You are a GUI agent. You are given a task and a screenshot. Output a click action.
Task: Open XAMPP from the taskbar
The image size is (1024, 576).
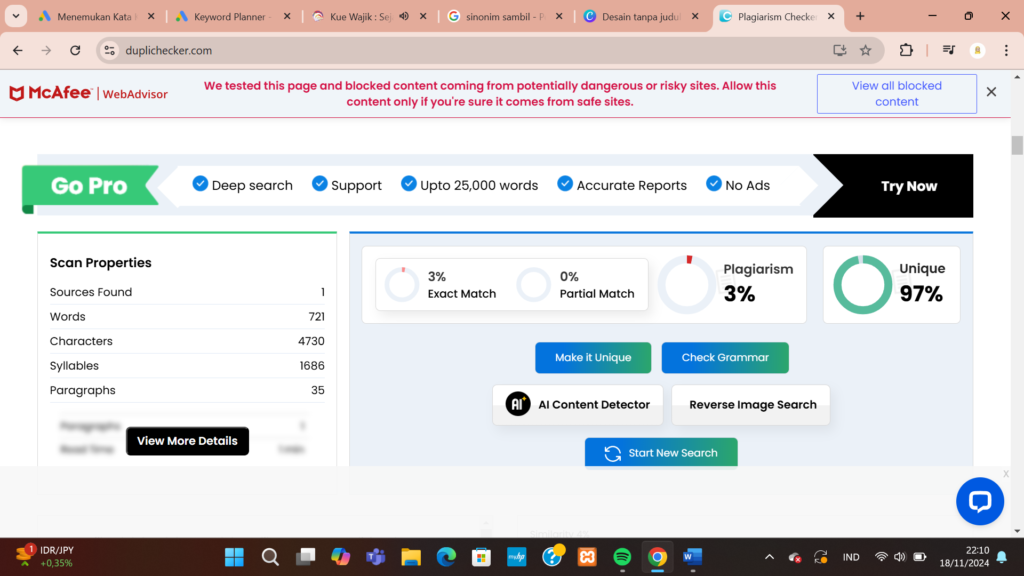tap(587, 557)
